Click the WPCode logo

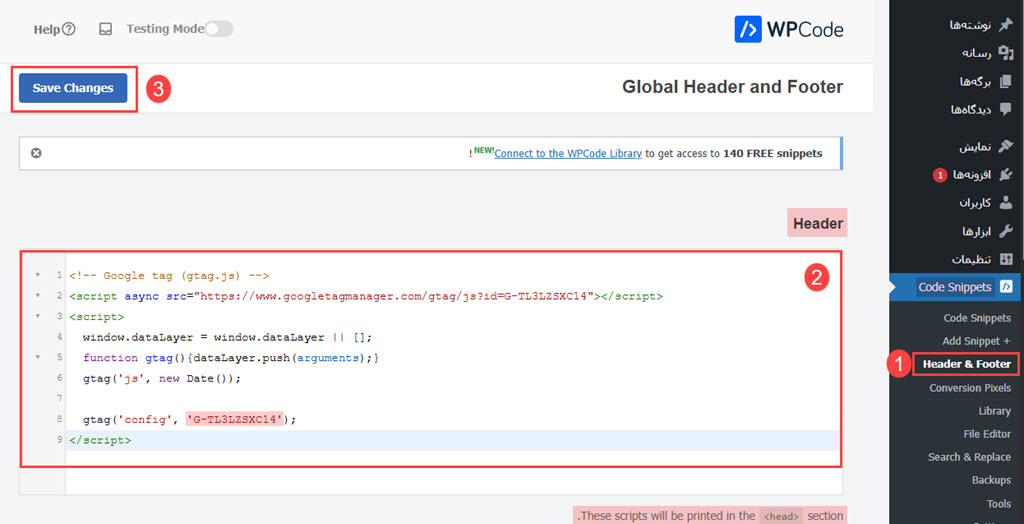click(x=789, y=29)
